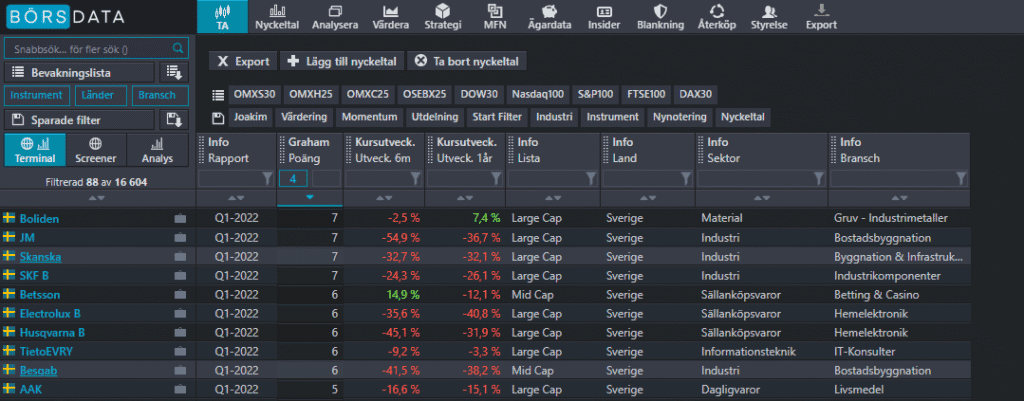Image resolution: width=1024 pixels, height=401 pixels.
Task: Click the briefcase icon next to Boliden
Action: tap(180, 218)
